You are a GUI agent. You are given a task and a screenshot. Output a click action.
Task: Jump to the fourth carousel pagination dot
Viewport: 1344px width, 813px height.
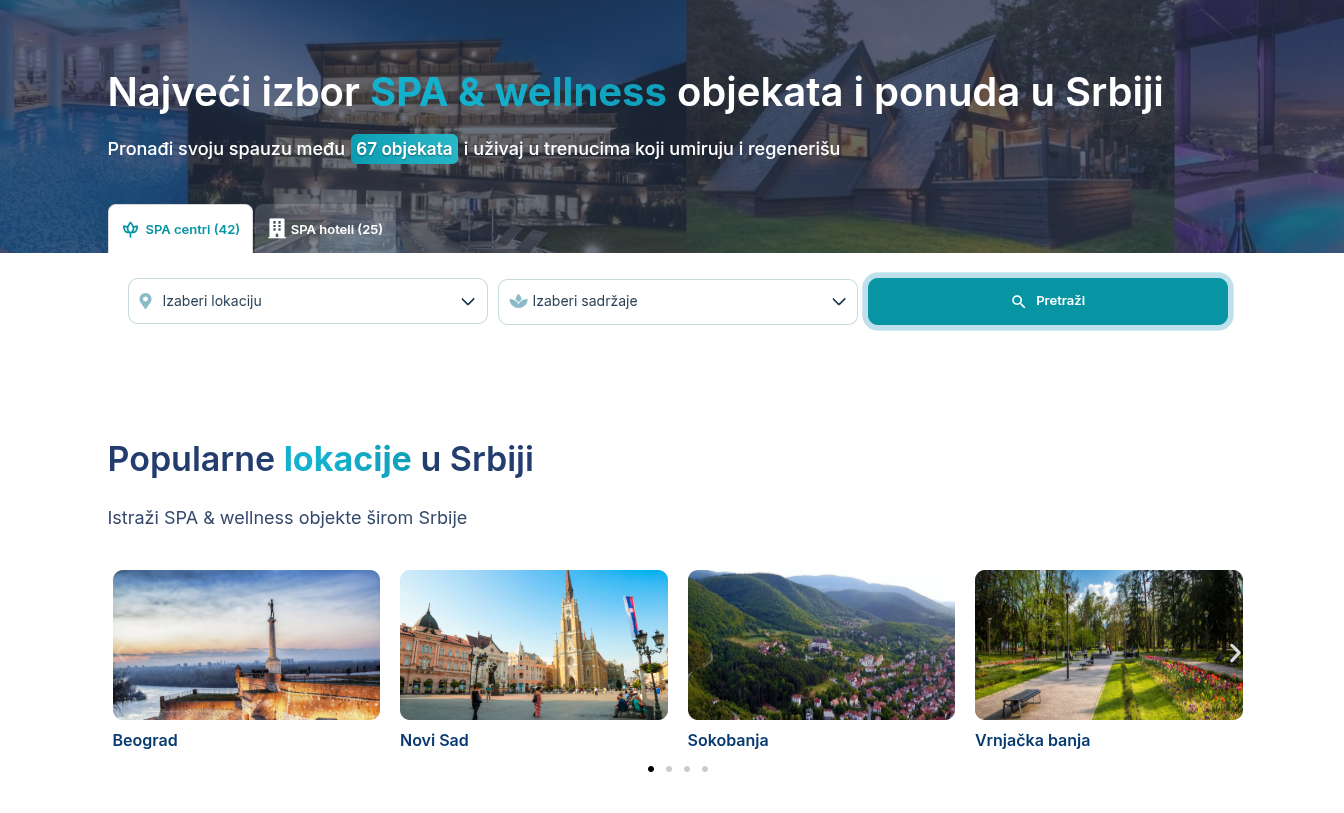pyautogui.click(x=705, y=769)
